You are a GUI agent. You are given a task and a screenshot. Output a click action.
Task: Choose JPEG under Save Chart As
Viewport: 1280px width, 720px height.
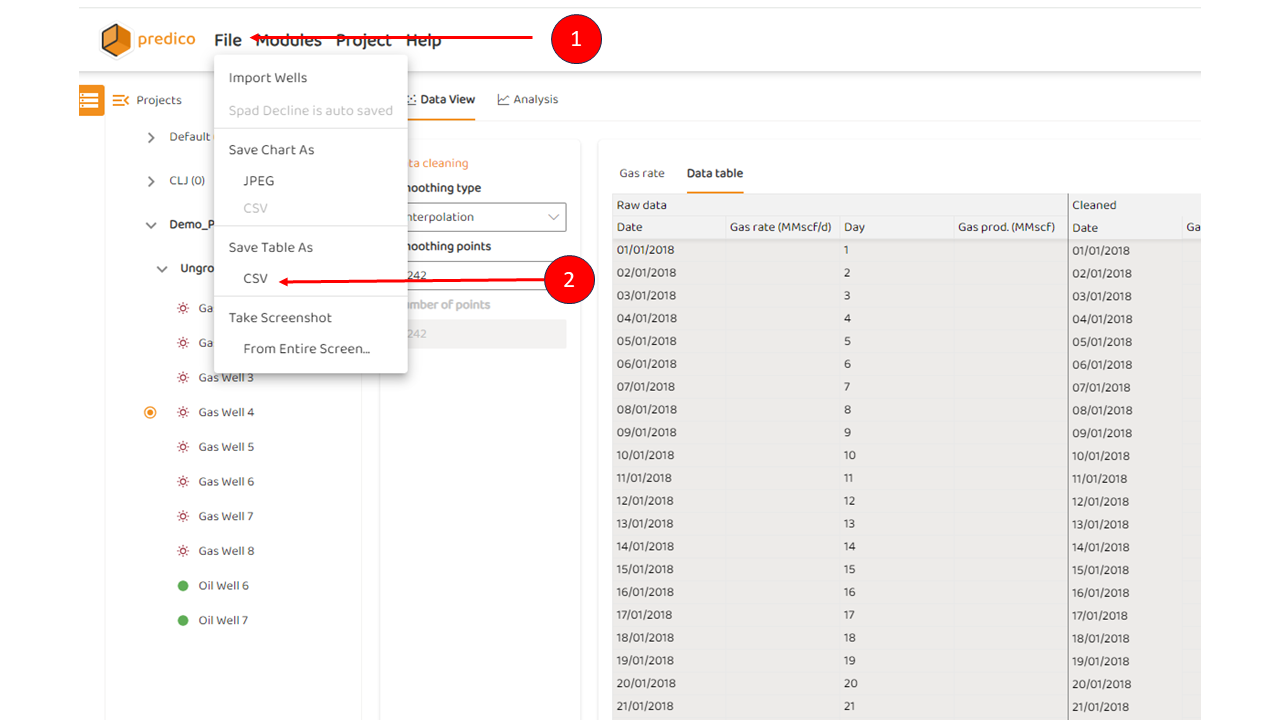259,181
